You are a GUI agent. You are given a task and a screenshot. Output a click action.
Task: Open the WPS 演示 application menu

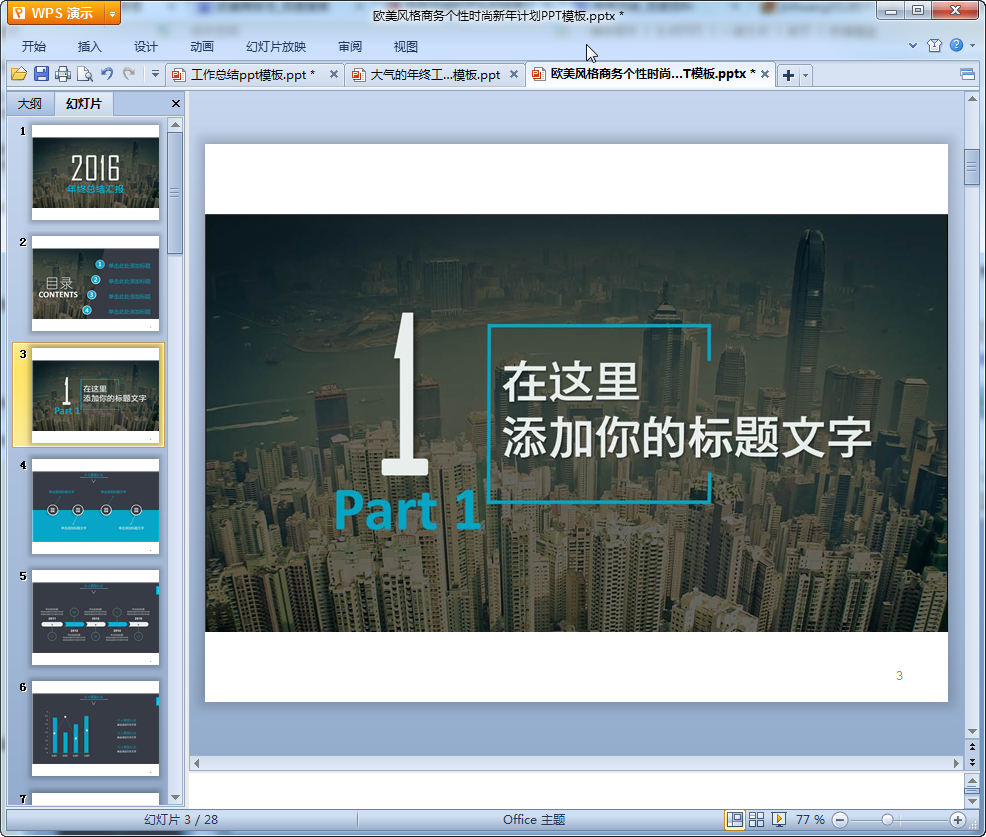pyautogui.click(x=56, y=13)
